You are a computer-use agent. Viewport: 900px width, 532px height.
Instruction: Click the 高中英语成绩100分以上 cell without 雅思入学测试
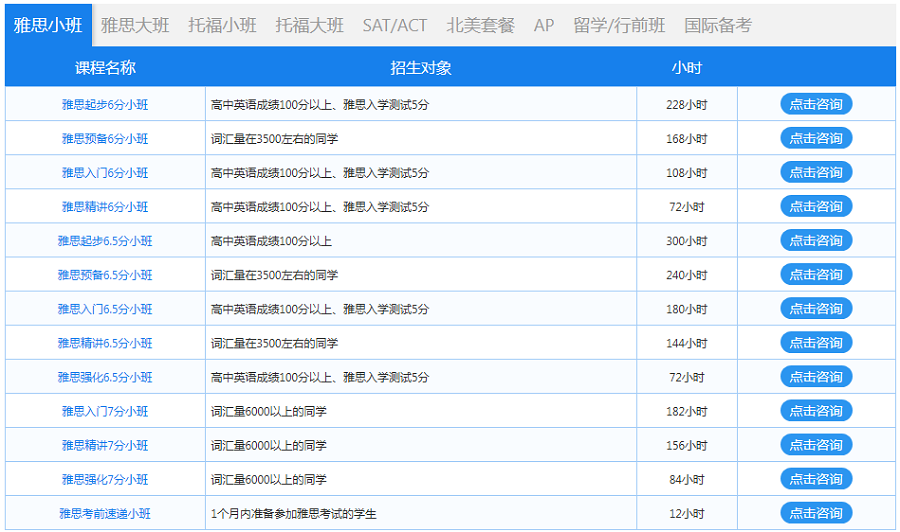tap(421, 240)
